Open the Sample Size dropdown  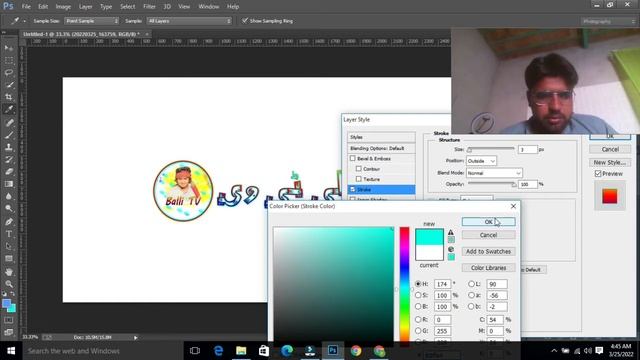[91, 21]
